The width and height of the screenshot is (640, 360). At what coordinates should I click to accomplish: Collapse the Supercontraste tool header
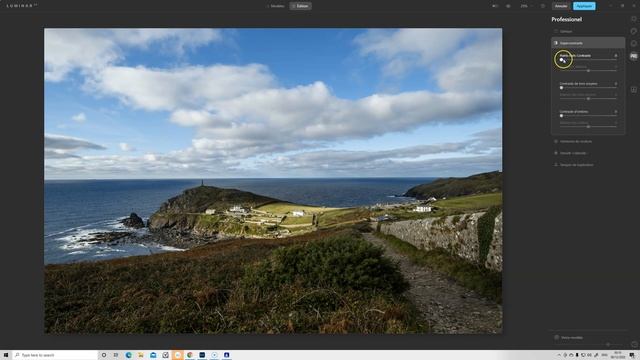(x=588, y=43)
